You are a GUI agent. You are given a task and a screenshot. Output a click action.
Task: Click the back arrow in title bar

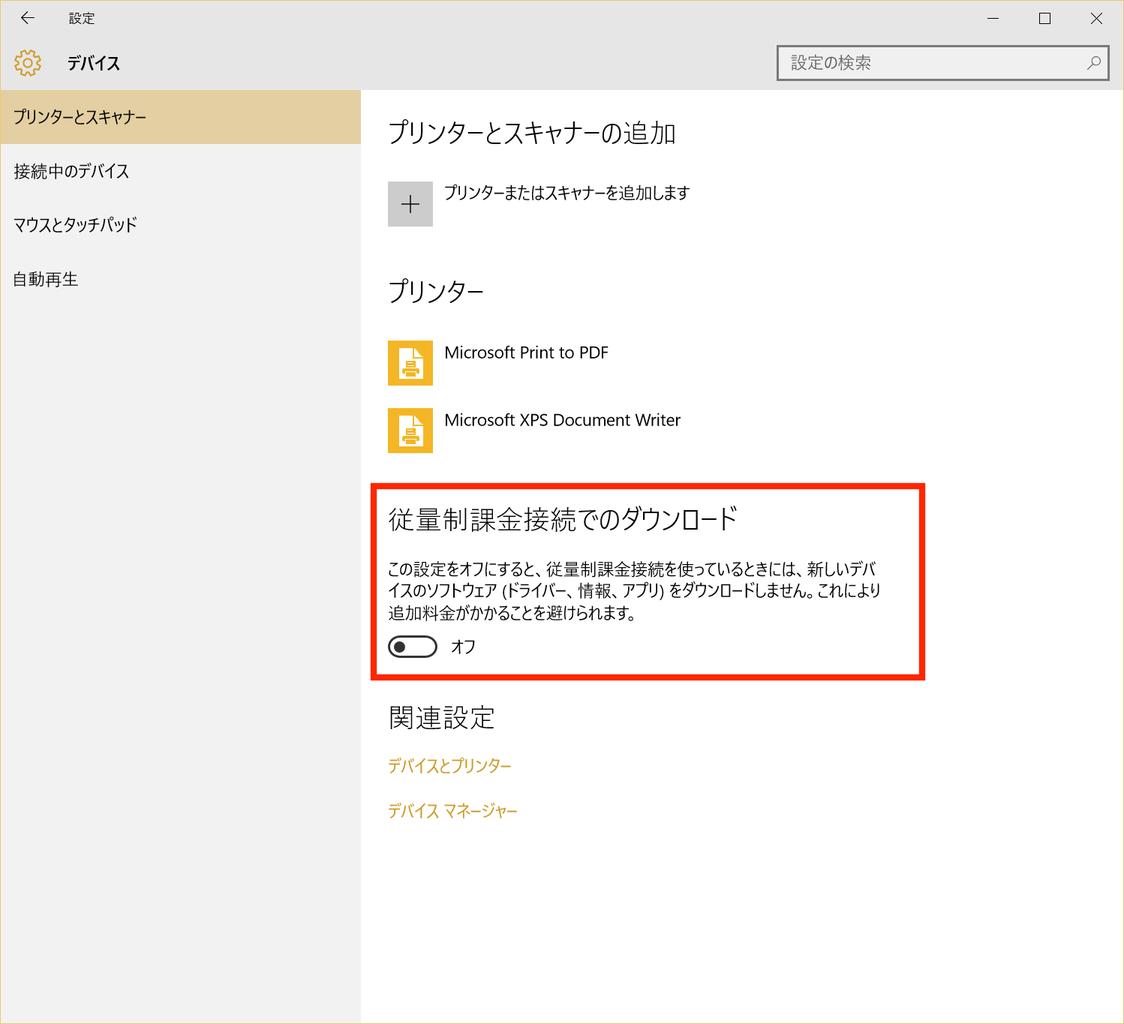point(28,18)
